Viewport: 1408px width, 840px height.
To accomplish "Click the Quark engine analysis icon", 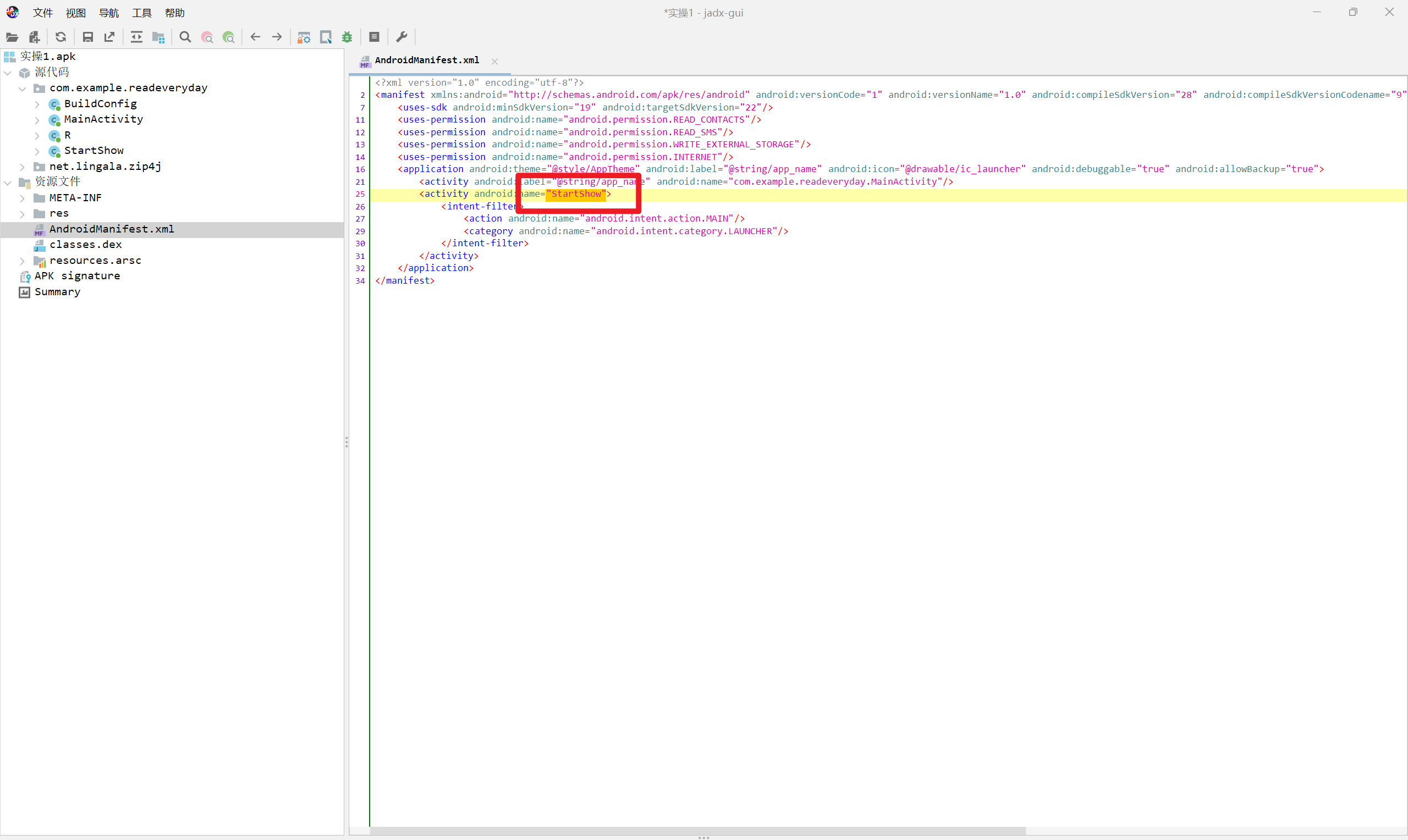I will pyautogui.click(x=326, y=37).
